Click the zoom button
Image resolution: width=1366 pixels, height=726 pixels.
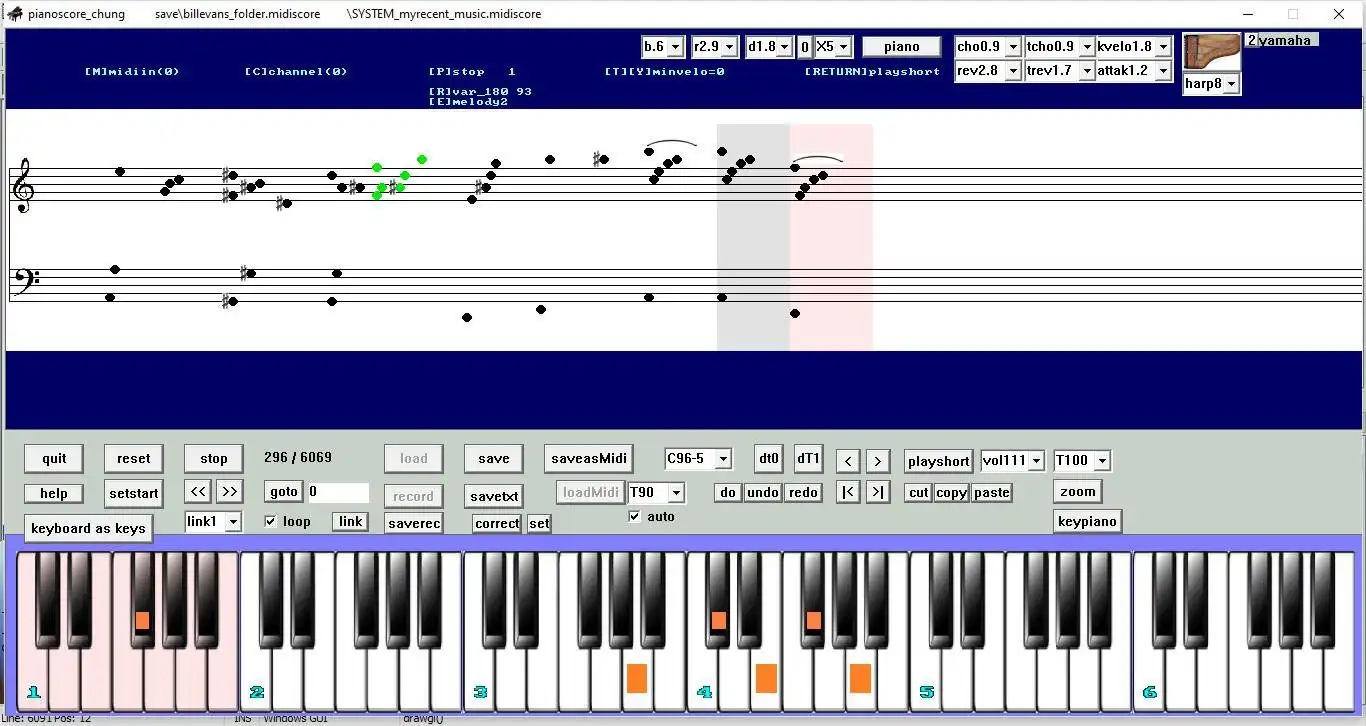point(1078,492)
